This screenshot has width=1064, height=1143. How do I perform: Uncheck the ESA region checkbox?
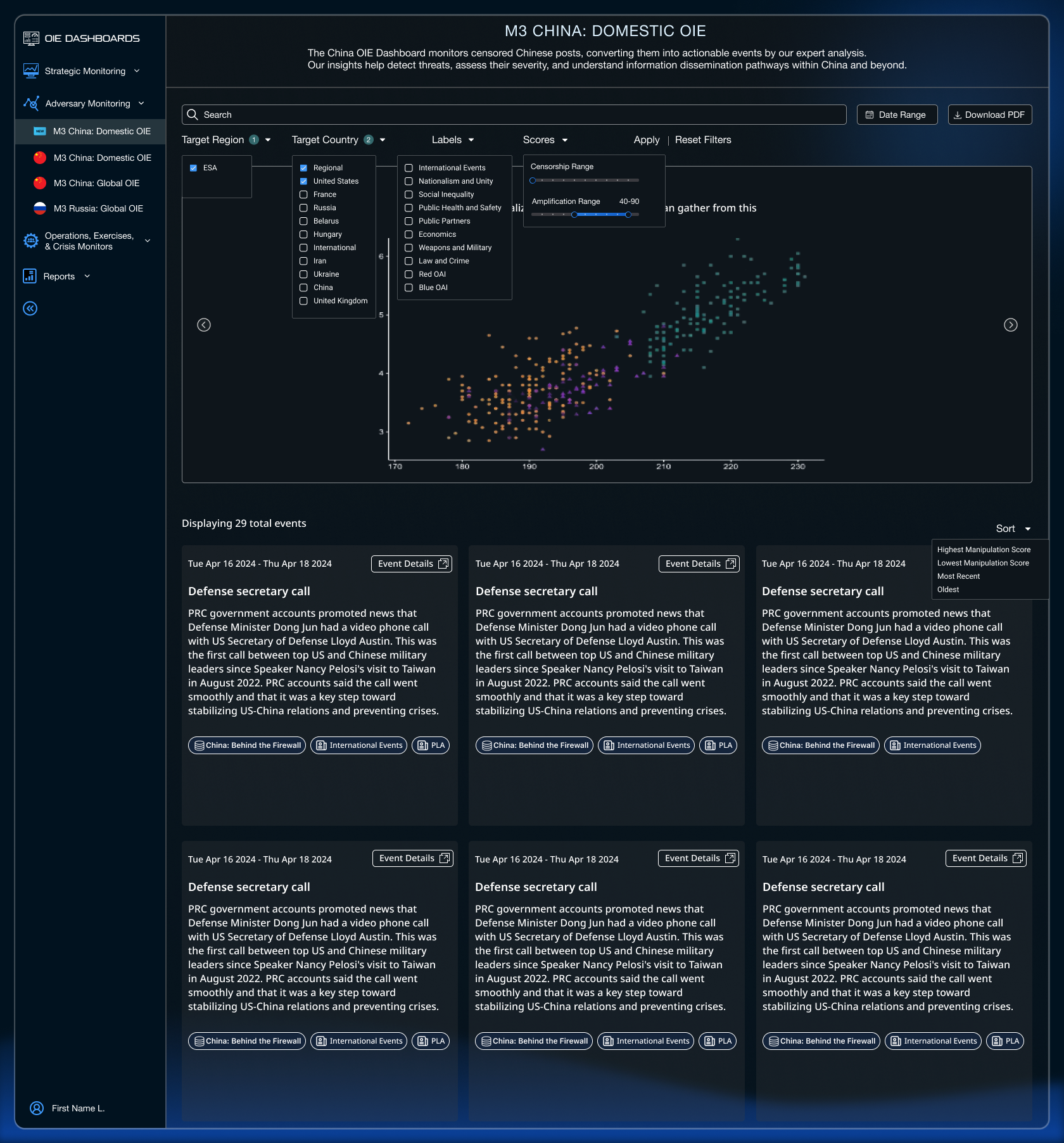193,168
